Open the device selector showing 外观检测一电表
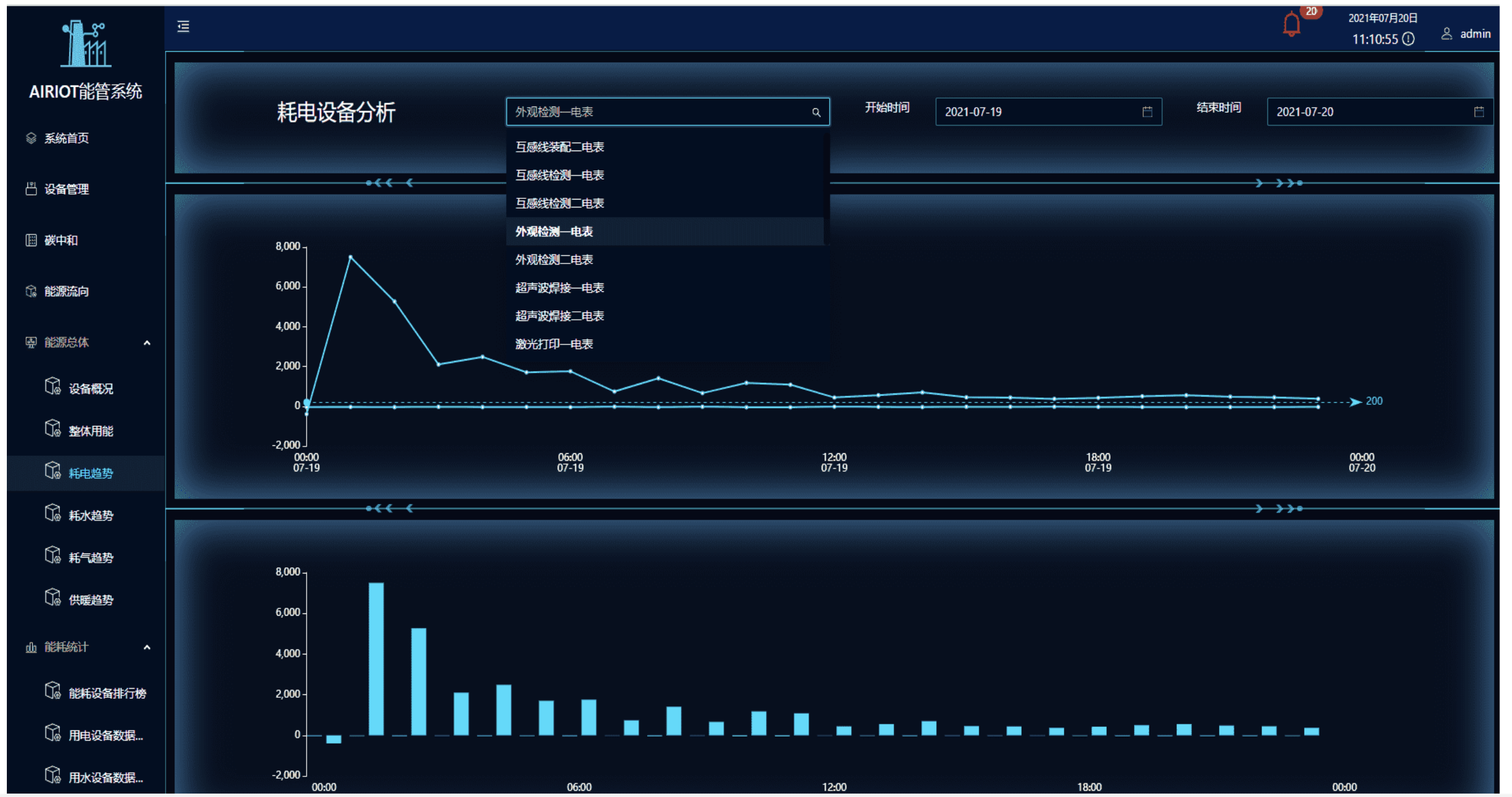This screenshot has width=1512, height=797. tap(668, 112)
